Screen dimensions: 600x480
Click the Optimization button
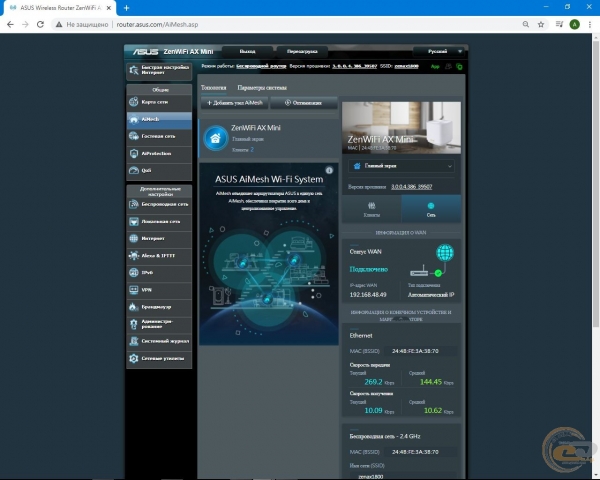pyautogui.click(x=303, y=103)
